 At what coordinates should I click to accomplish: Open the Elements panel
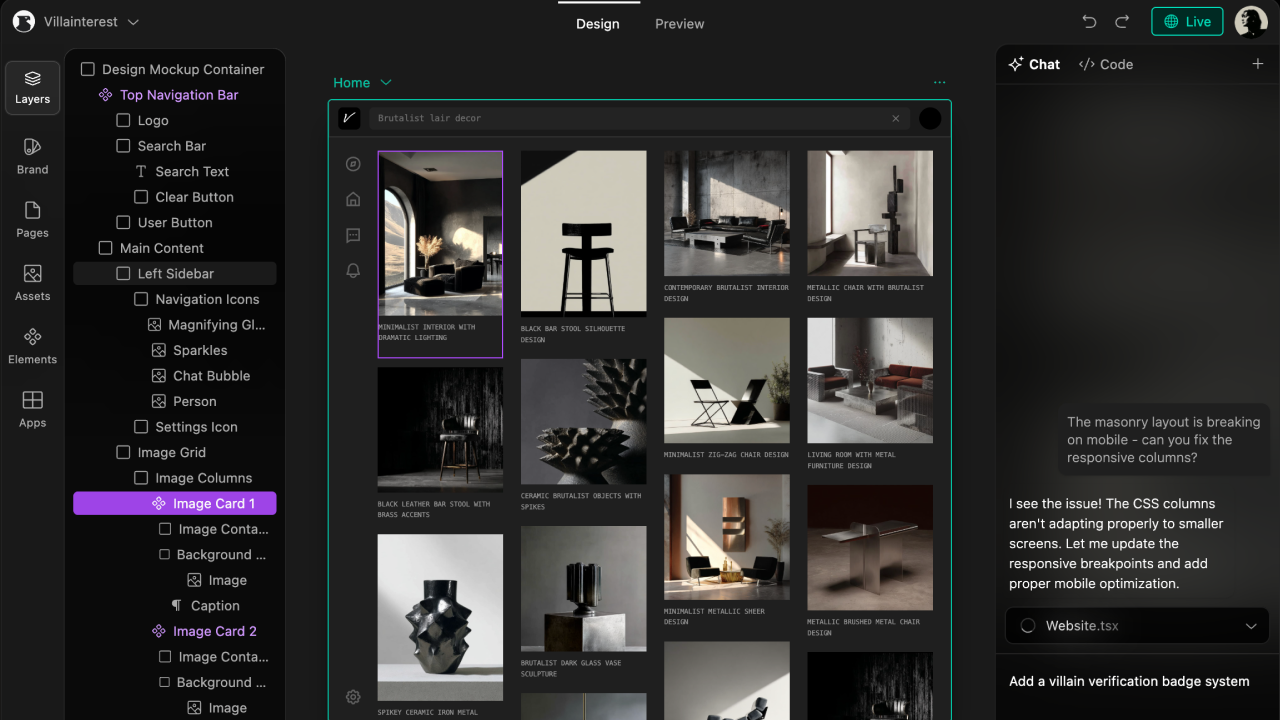32,346
